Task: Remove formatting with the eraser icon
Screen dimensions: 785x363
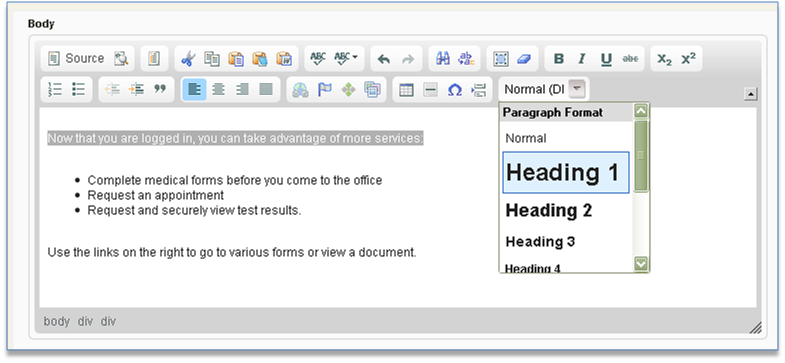Action: pyautogui.click(x=524, y=59)
